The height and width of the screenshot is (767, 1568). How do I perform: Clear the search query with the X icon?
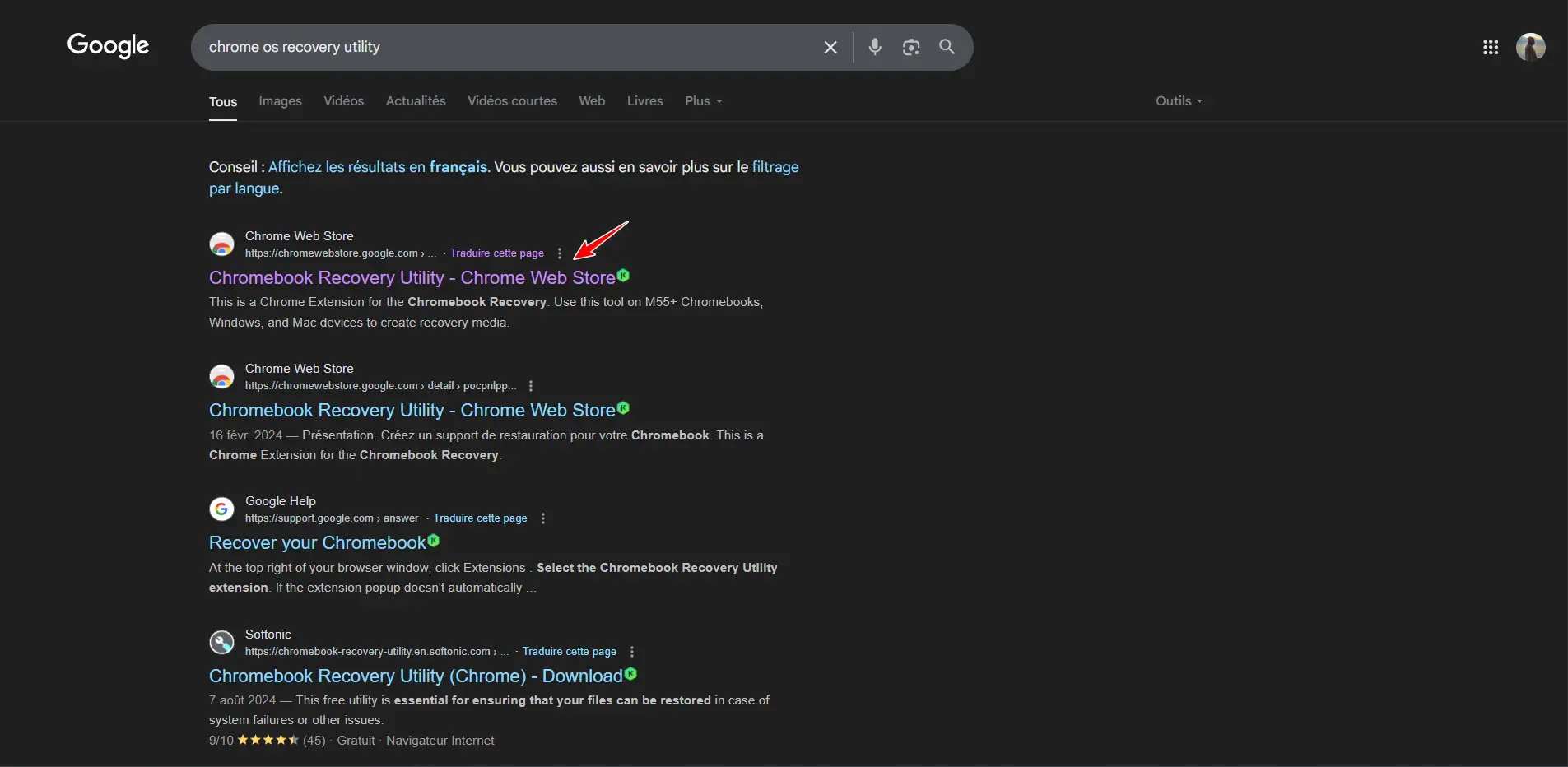[830, 48]
